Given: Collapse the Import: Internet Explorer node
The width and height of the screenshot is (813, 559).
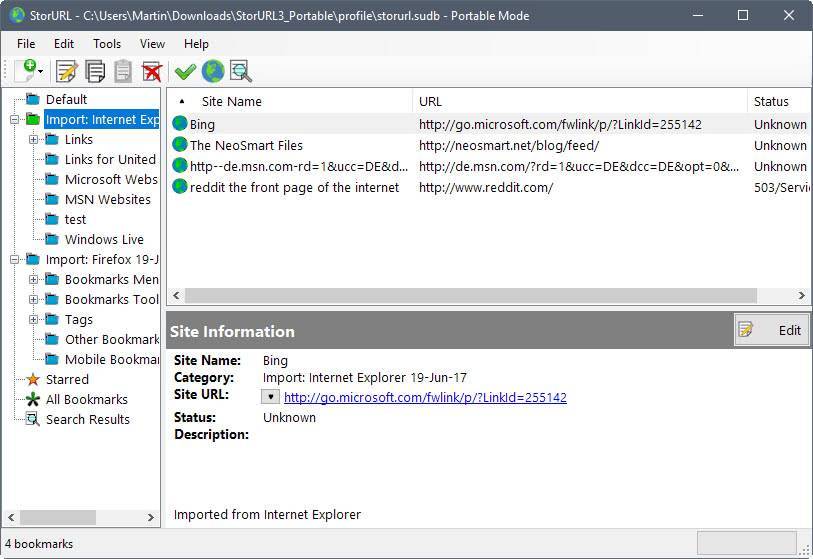Looking at the screenshot, I should 15,119.
